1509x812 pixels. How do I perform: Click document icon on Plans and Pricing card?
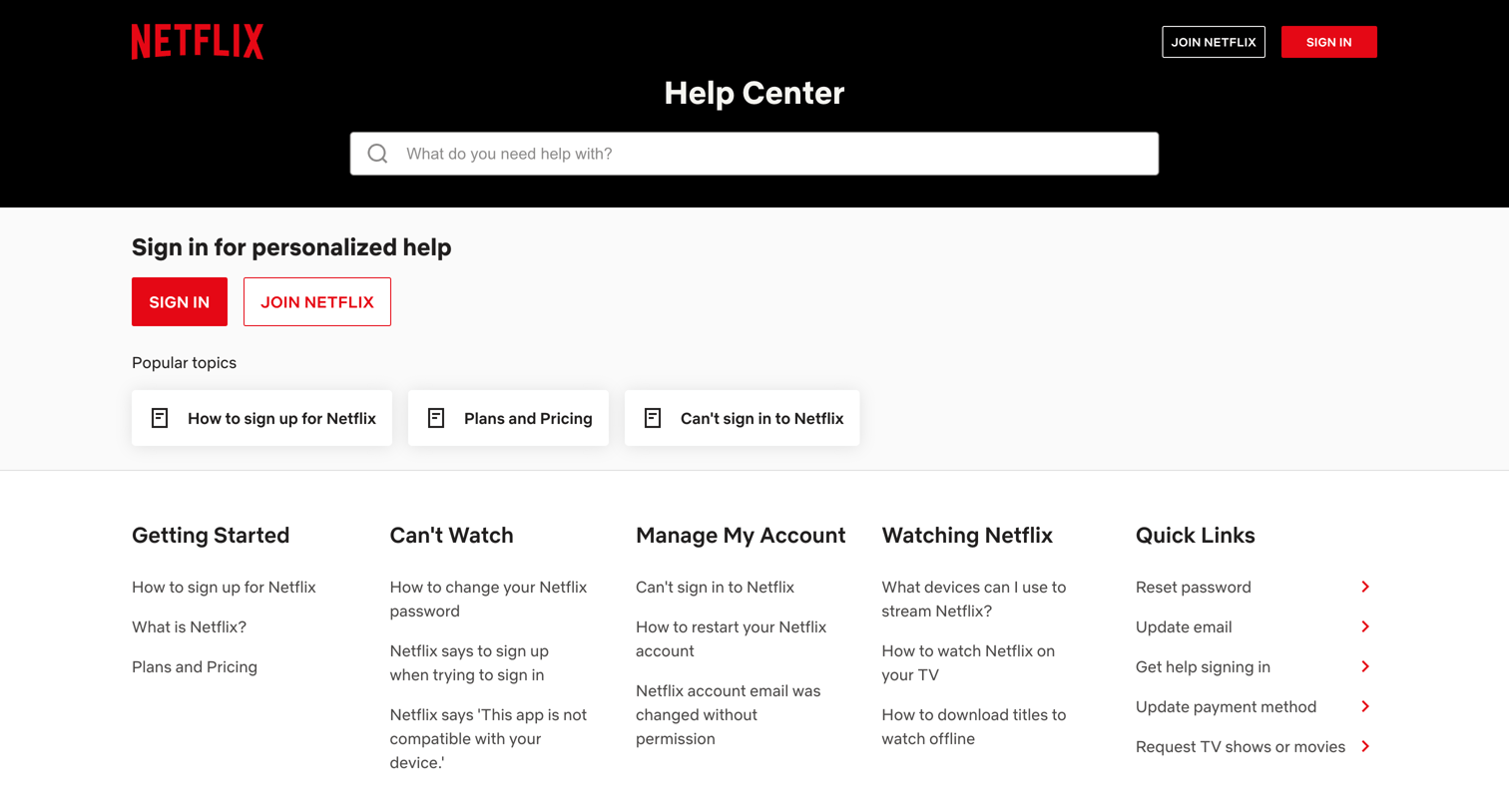click(436, 418)
